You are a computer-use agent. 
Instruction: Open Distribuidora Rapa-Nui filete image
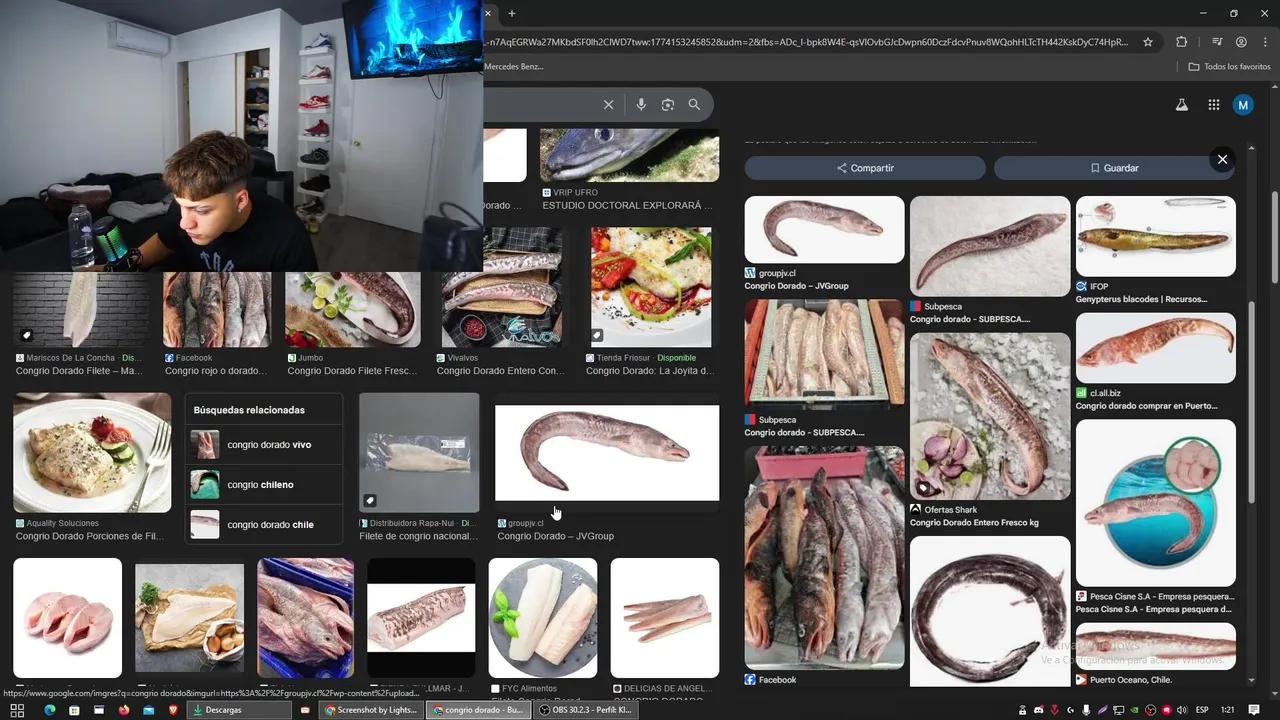419,453
